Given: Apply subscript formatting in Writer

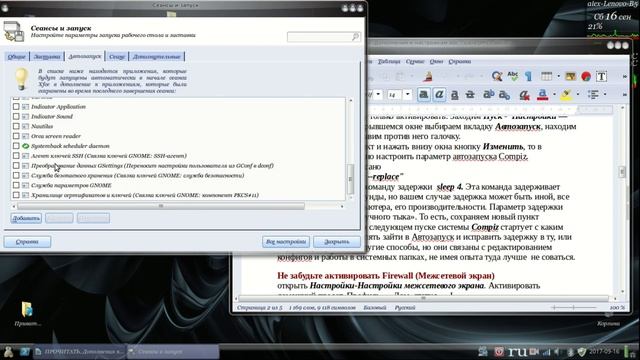Looking at the screenshot, I should (504, 95).
